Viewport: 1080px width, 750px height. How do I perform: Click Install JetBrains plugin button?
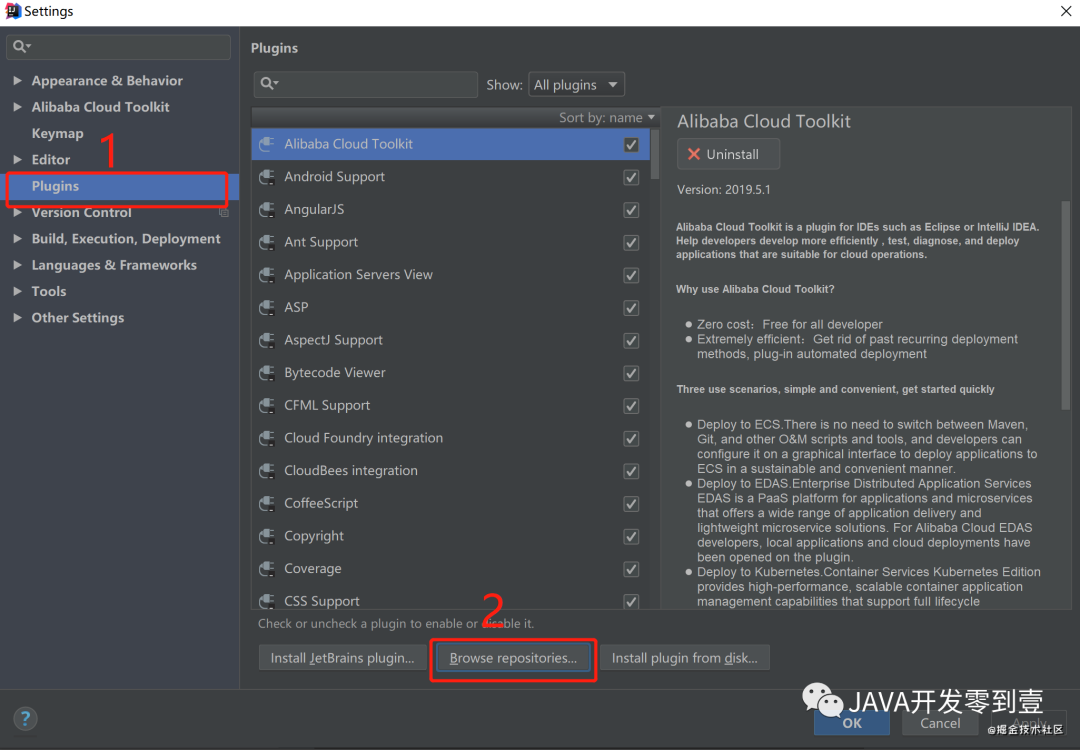pyautogui.click(x=342, y=658)
